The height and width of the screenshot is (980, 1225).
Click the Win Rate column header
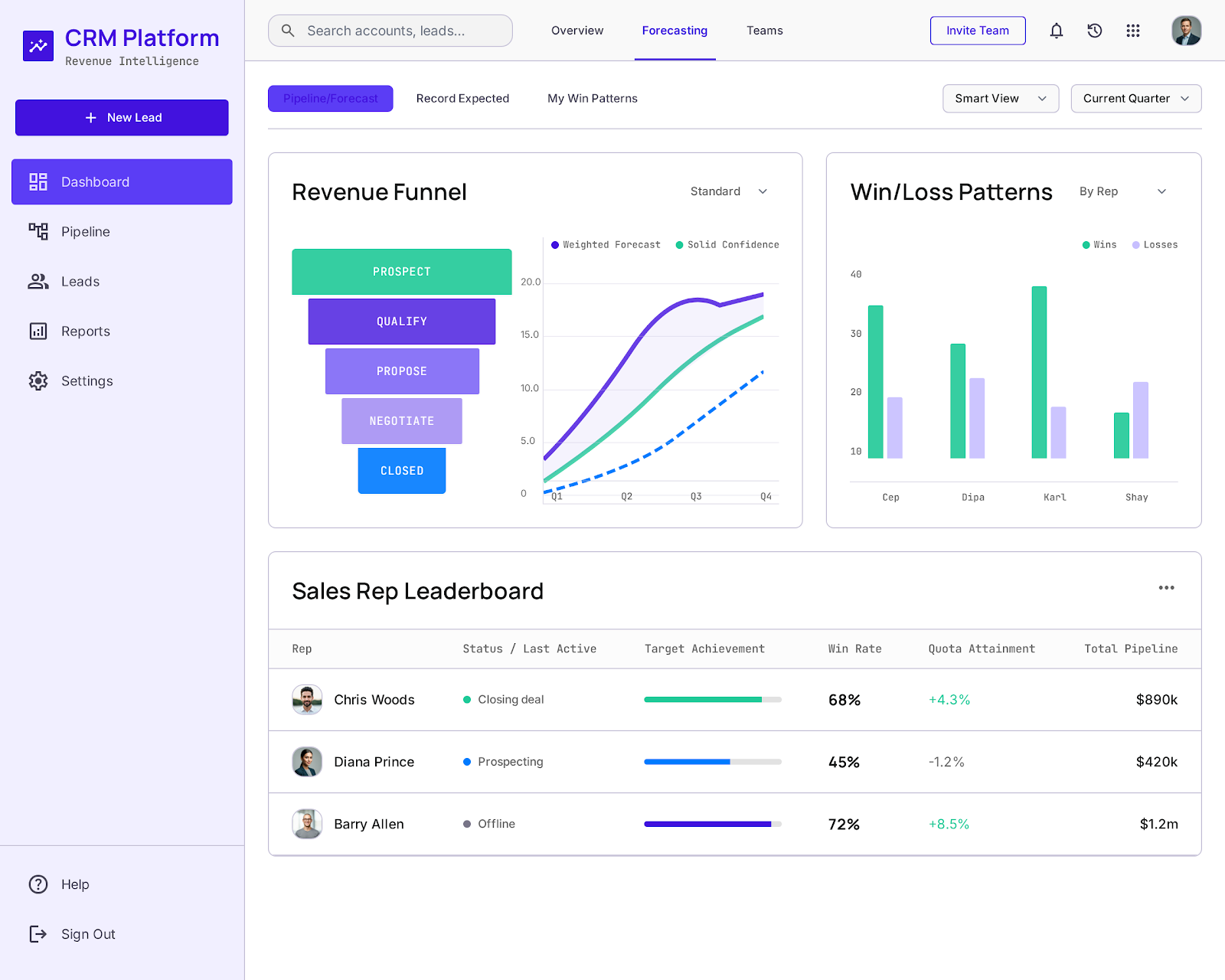tap(854, 648)
